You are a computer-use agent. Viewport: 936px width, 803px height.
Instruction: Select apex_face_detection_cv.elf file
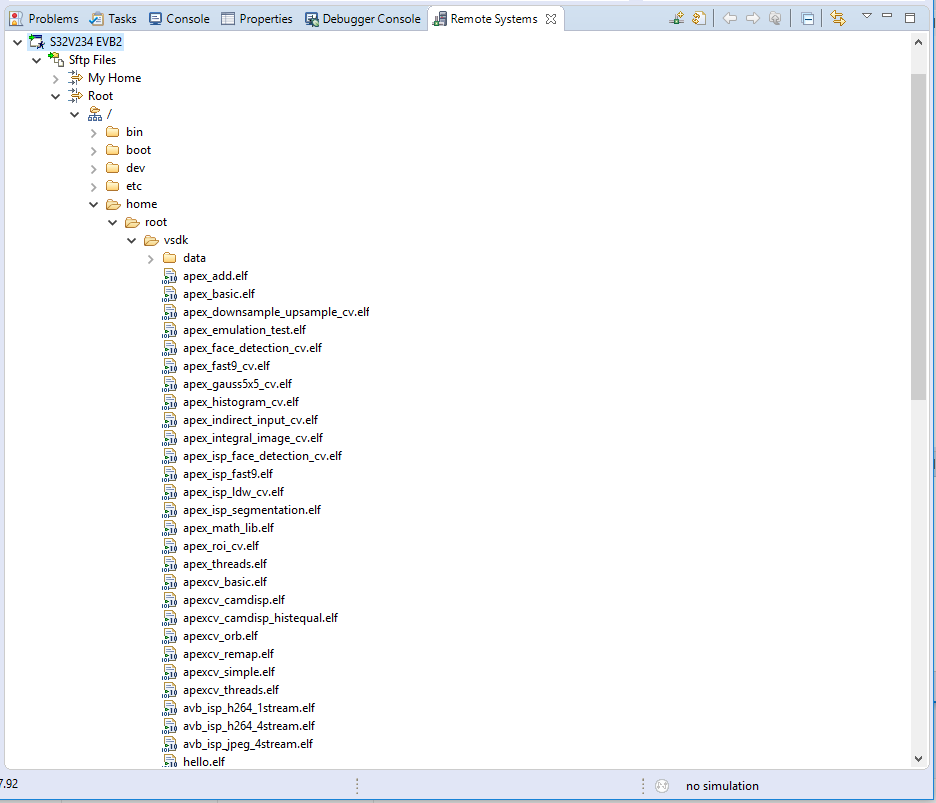pyautogui.click(x=252, y=347)
